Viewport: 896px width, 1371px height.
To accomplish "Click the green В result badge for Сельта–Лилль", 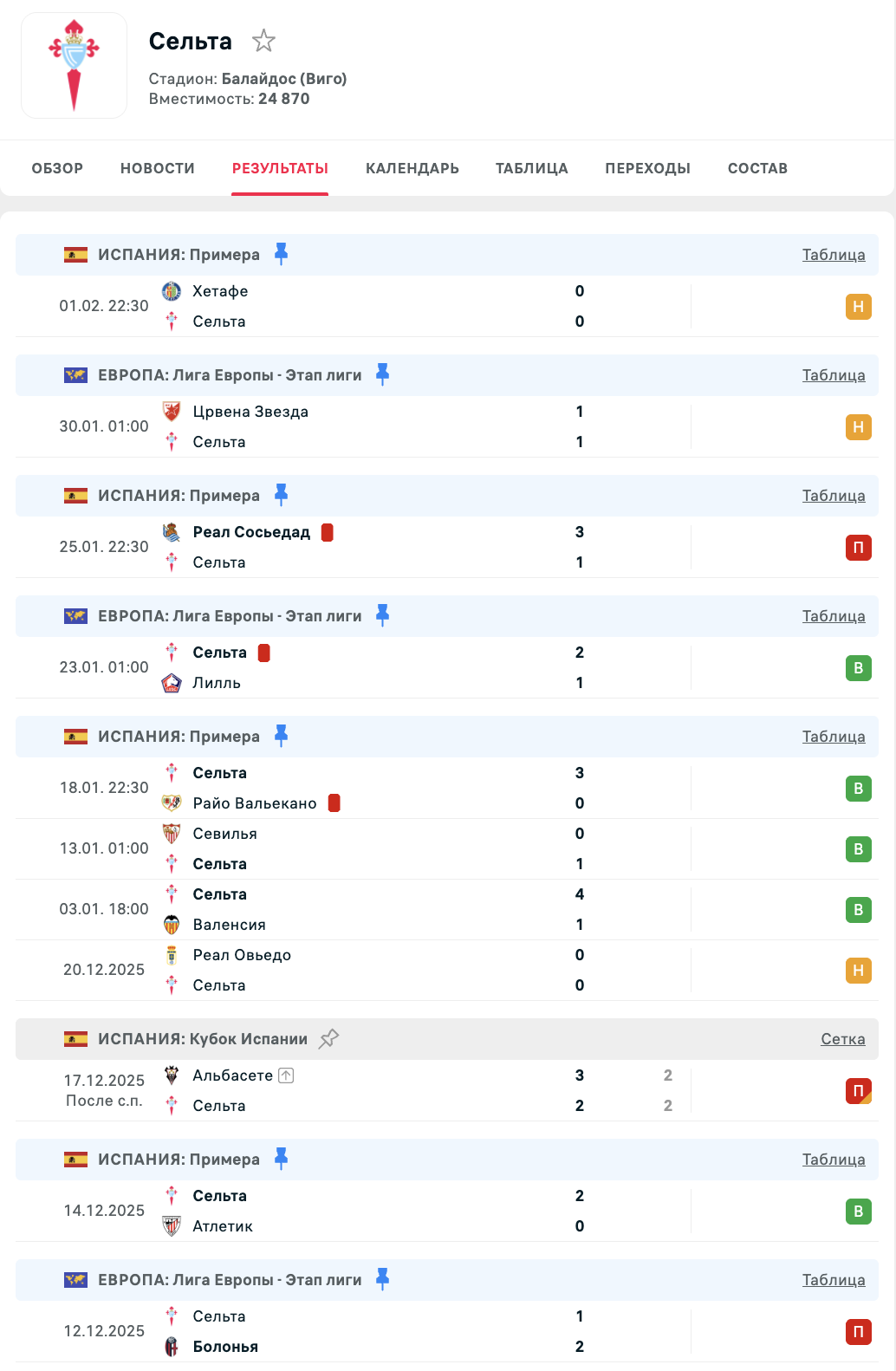I will [x=858, y=668].
